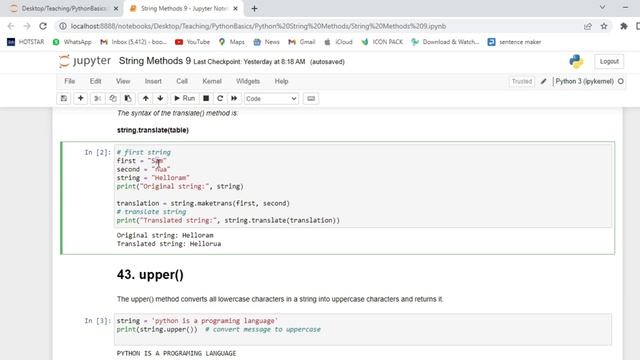Image resolution: width=640 pixels, height=360 pixels.
Task: Close the String Methods 9 browser tab
Action: tap(235, 8)
